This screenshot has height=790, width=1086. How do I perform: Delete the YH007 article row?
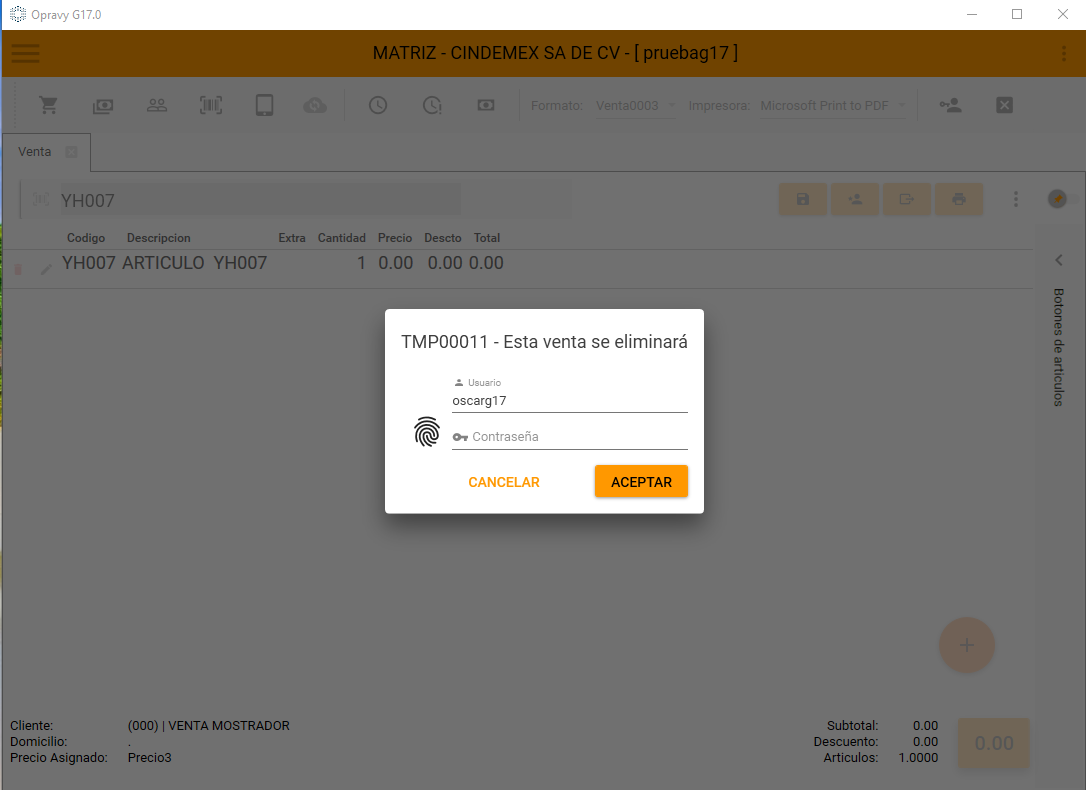pos(18,269)
